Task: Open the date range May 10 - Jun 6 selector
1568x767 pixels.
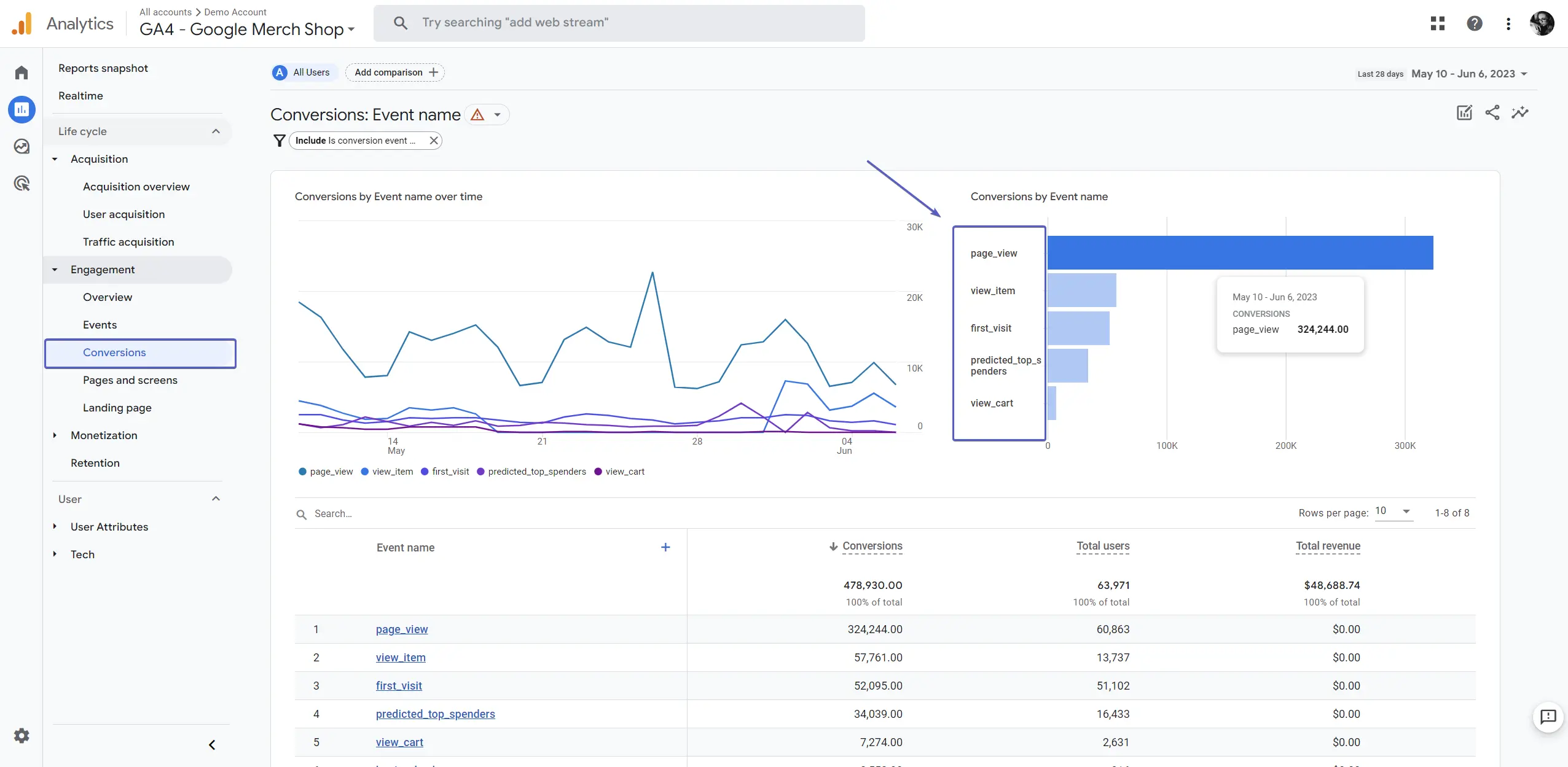Action: (1467, 73)
